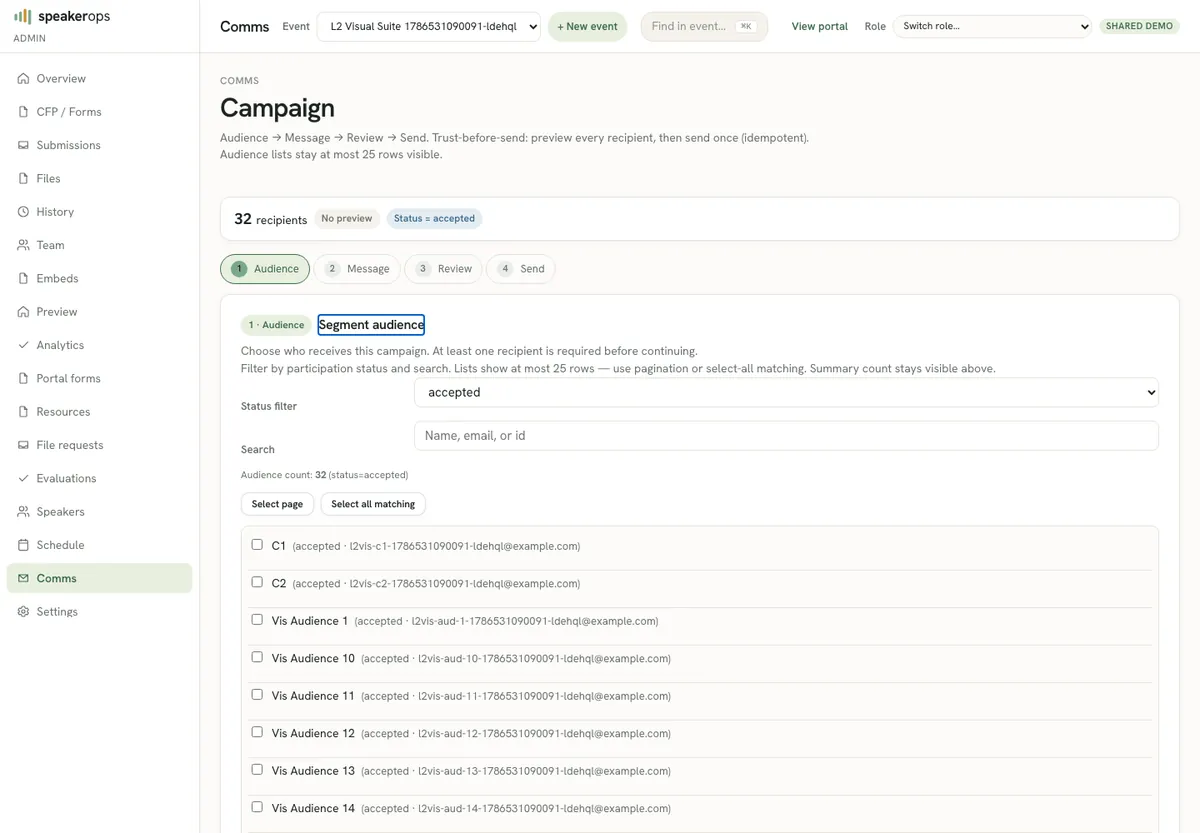Open Schedule in the sidebar
The width and height of the screenshot is (1200, 833).
(x=99, y=545)
